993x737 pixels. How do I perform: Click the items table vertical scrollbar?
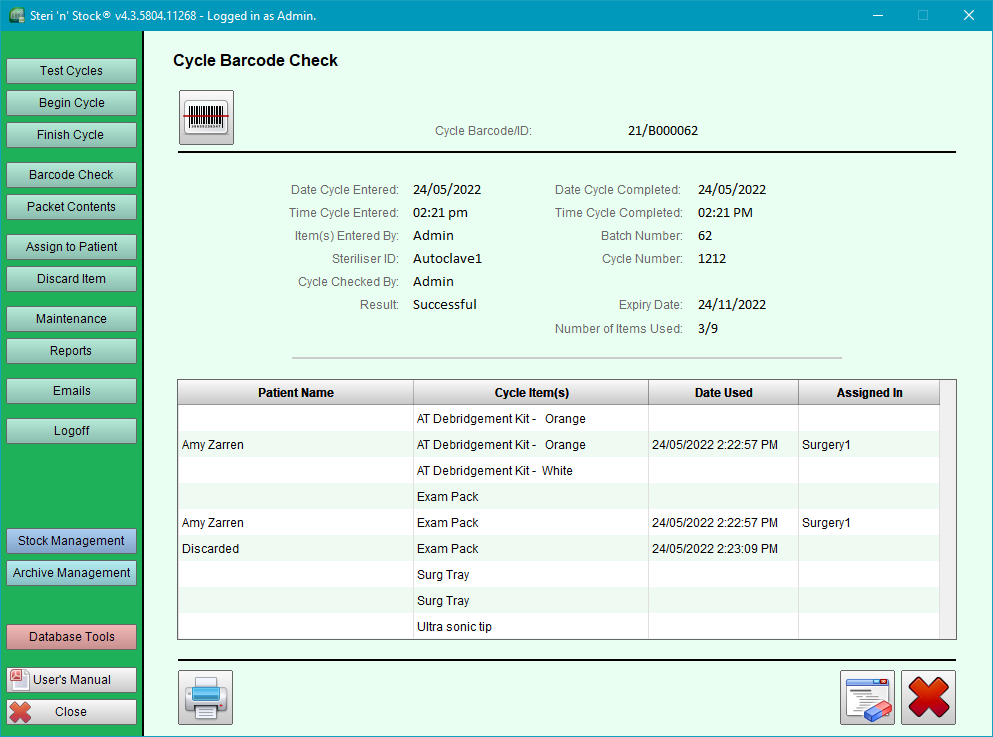pyautogui.click(x=947, y=510)
